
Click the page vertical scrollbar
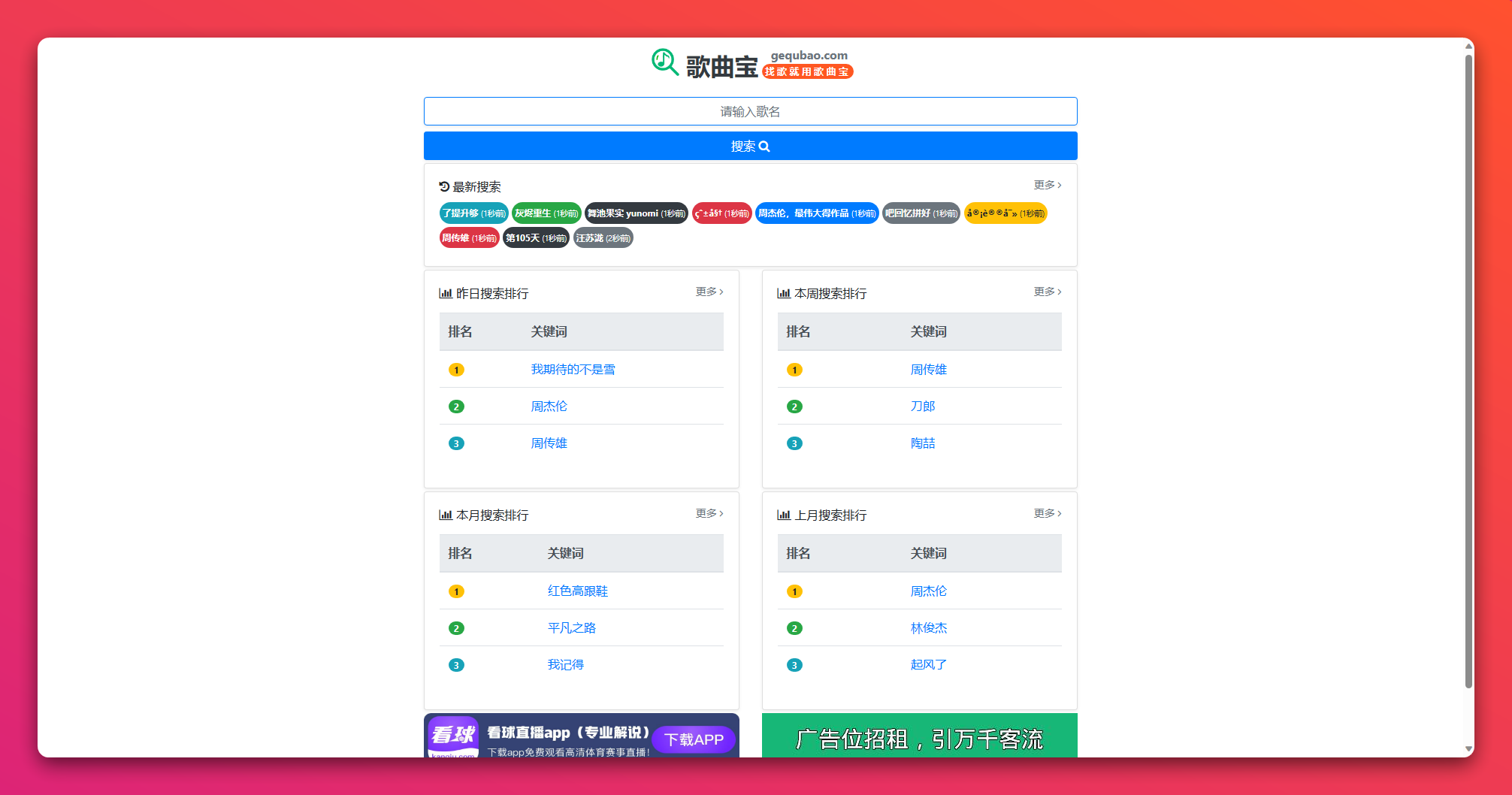coord(1468,376)
